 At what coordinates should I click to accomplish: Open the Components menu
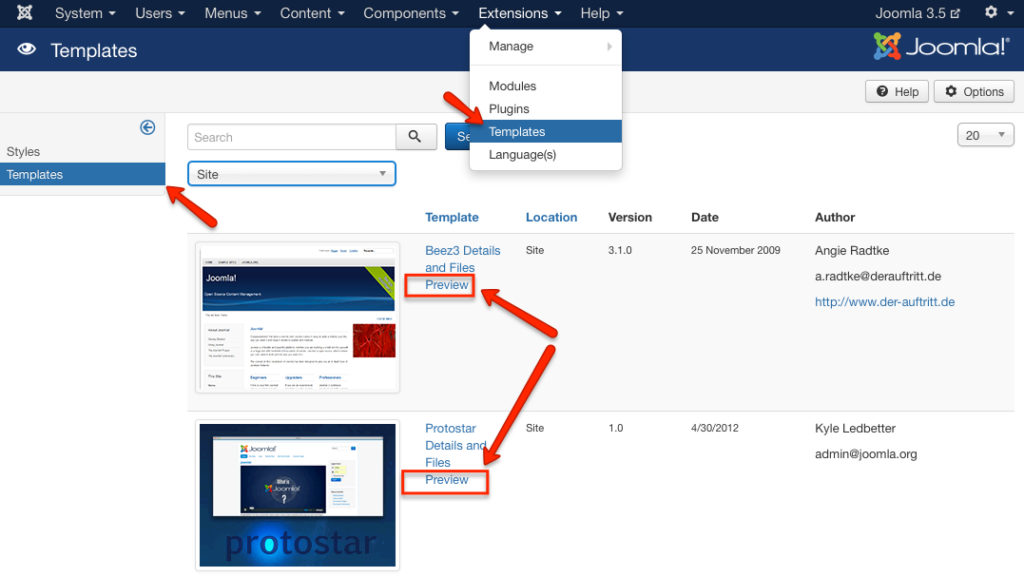click(x=411, y=13)
